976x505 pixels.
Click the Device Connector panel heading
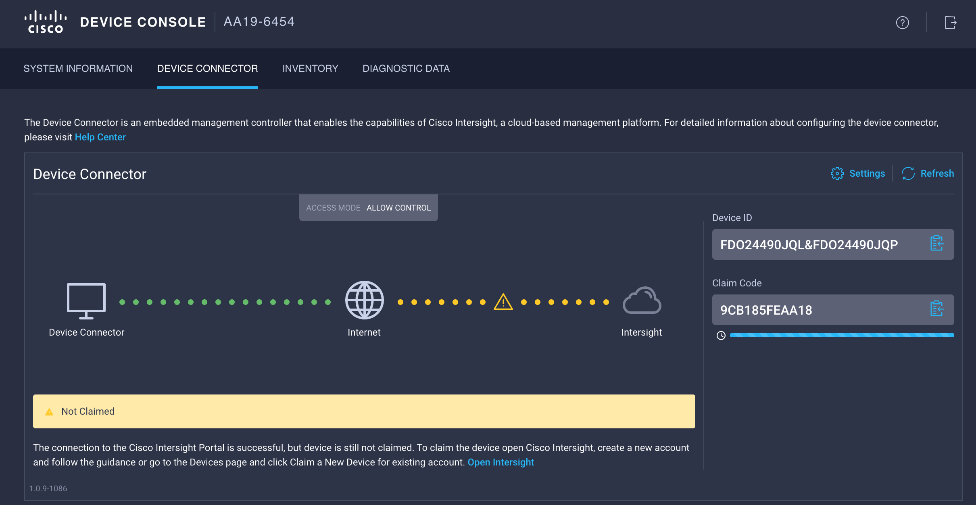click(x=90, y=174)
